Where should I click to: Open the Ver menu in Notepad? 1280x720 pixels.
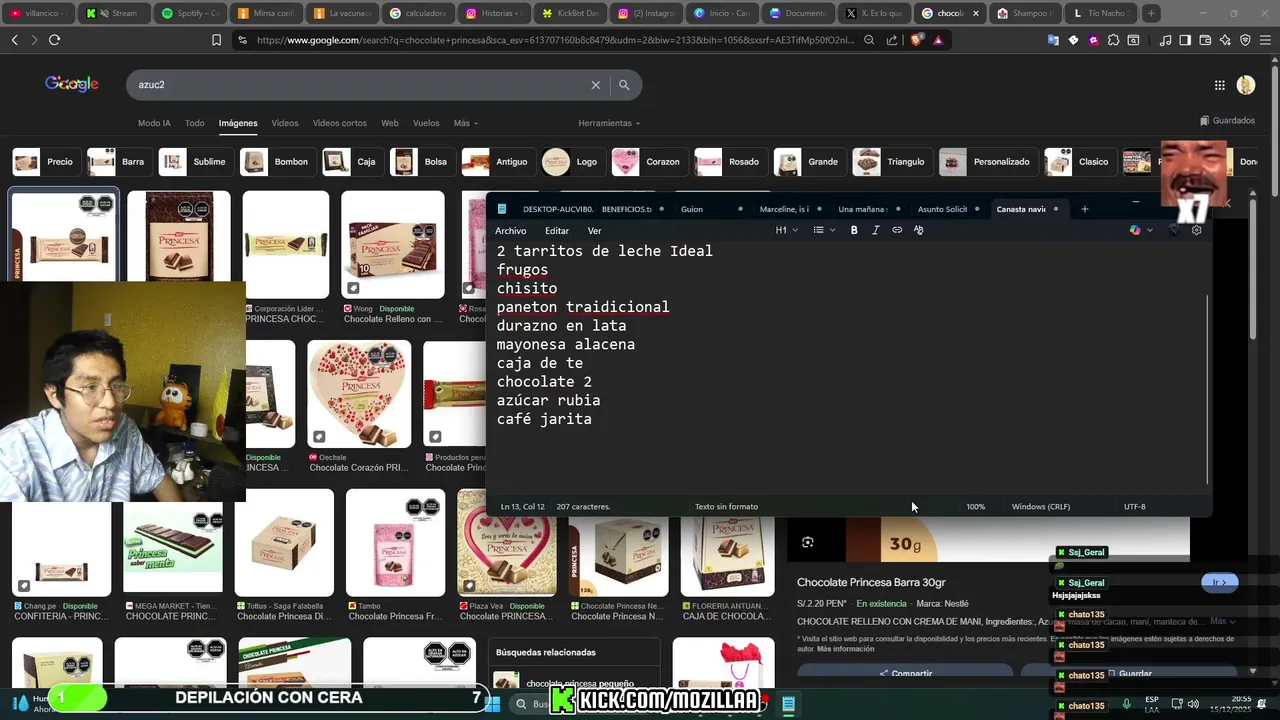[x=594, y=231]
